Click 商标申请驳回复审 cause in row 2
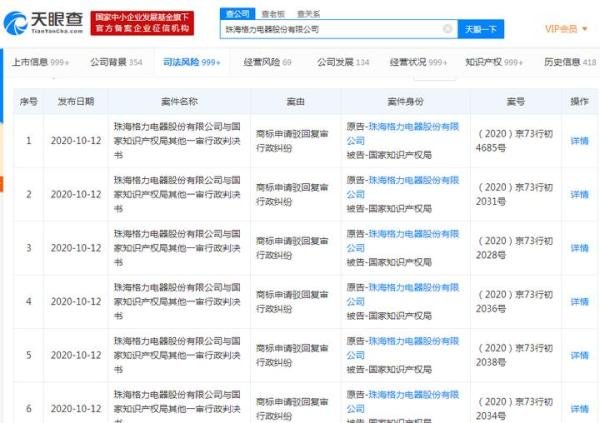Screen dimensions: 600x423 (292, 194)
